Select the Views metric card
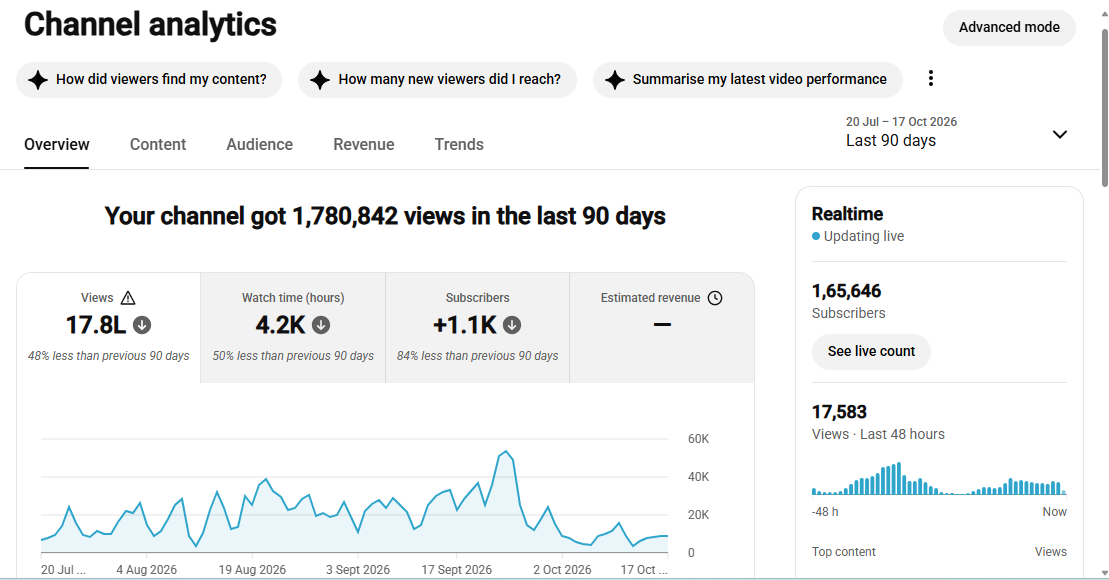 [x=109, y=327]
